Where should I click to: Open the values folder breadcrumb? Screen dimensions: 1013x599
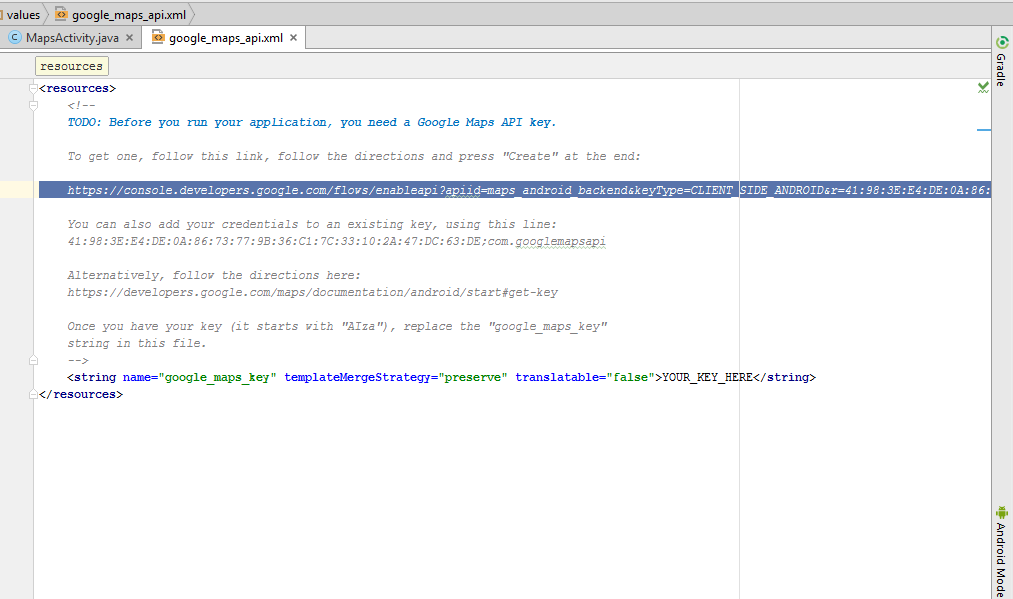23,14
